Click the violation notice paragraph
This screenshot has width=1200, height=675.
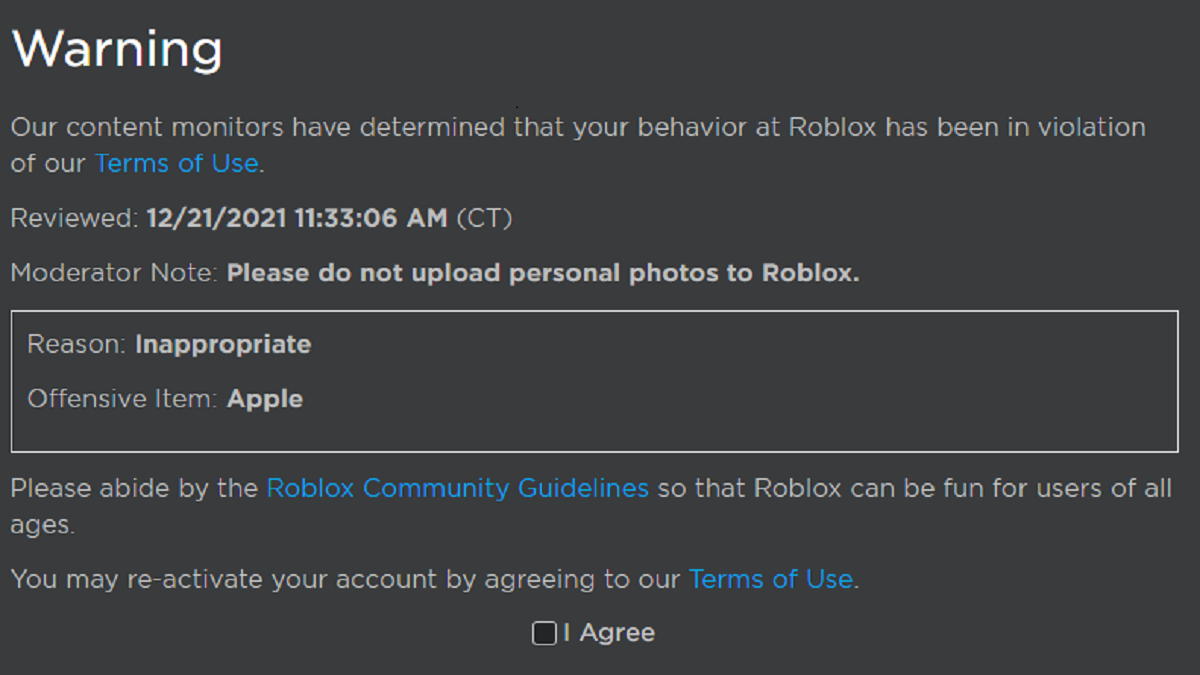pyautogui.click(x=578, y=127)
